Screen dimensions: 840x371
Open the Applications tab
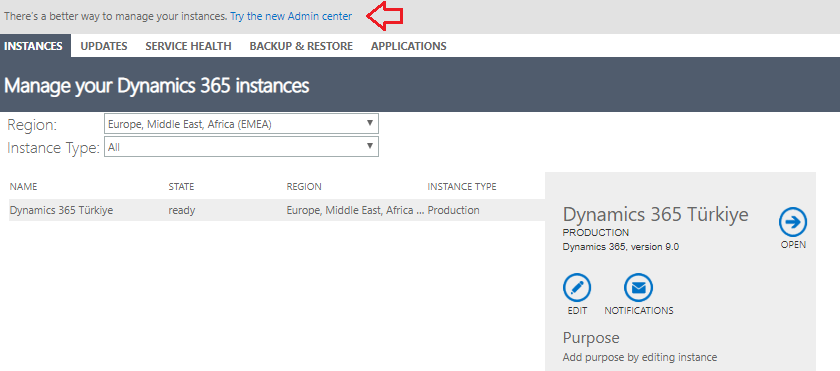(409, 46)
